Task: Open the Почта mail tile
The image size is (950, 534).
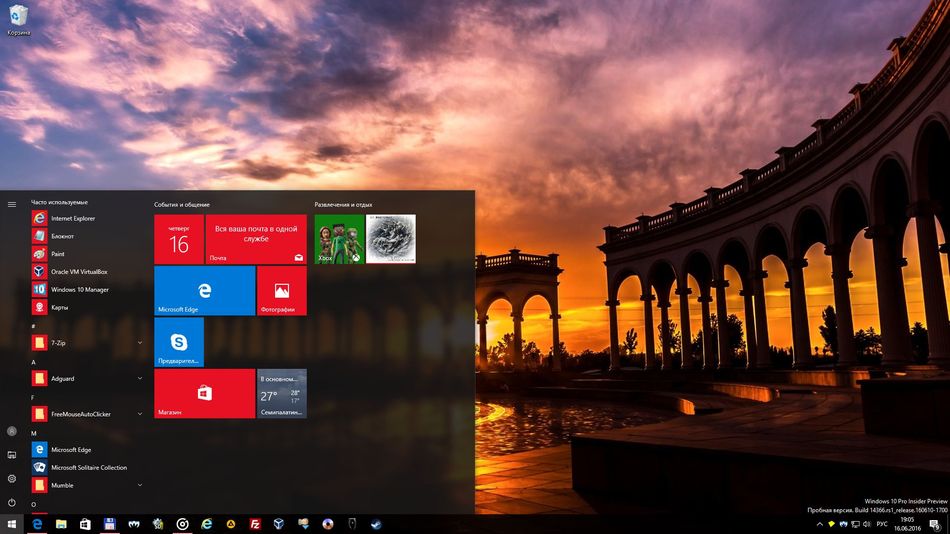Action: [256, 239]
